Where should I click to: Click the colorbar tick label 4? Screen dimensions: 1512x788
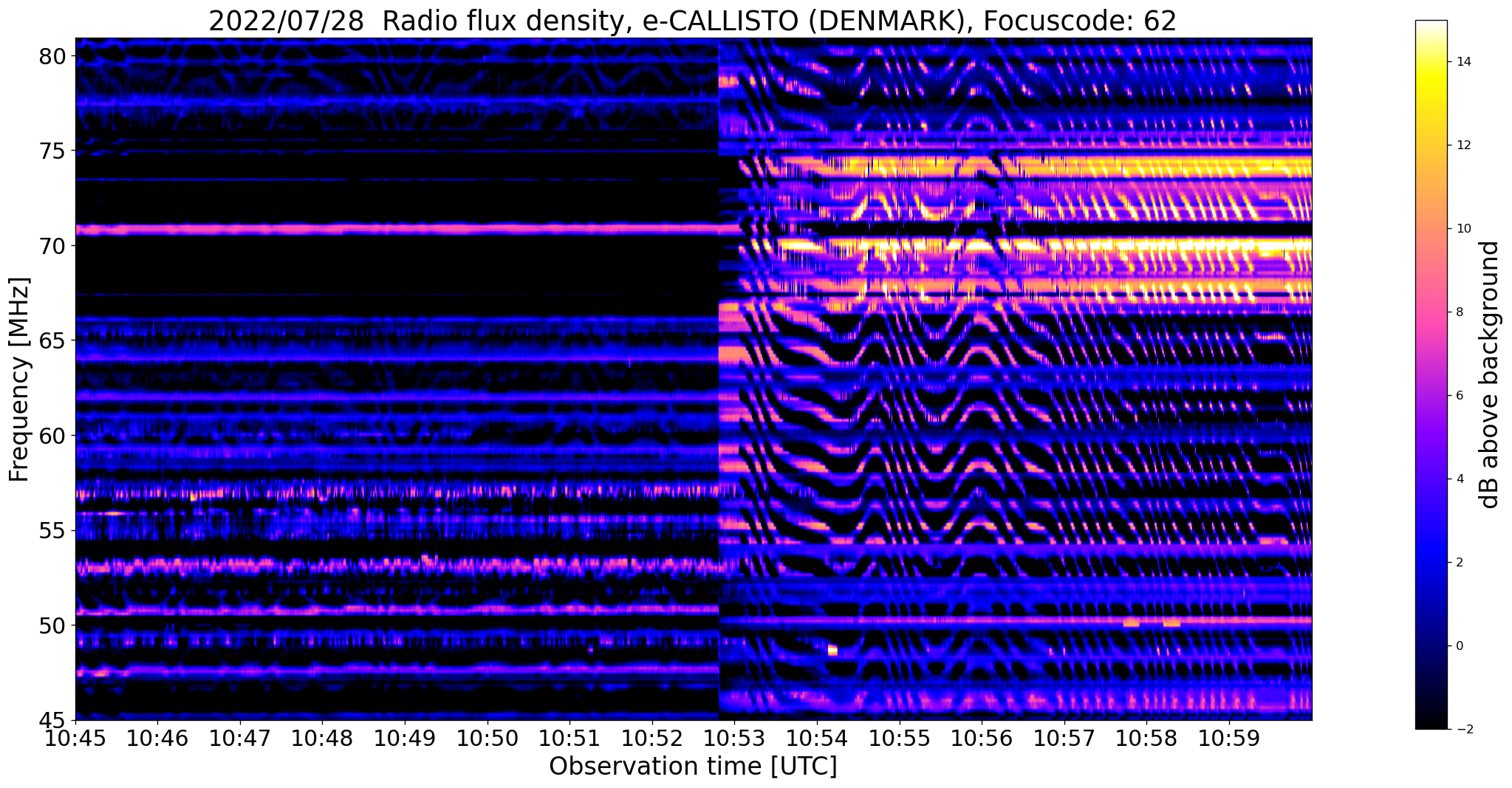[1459, 479]
